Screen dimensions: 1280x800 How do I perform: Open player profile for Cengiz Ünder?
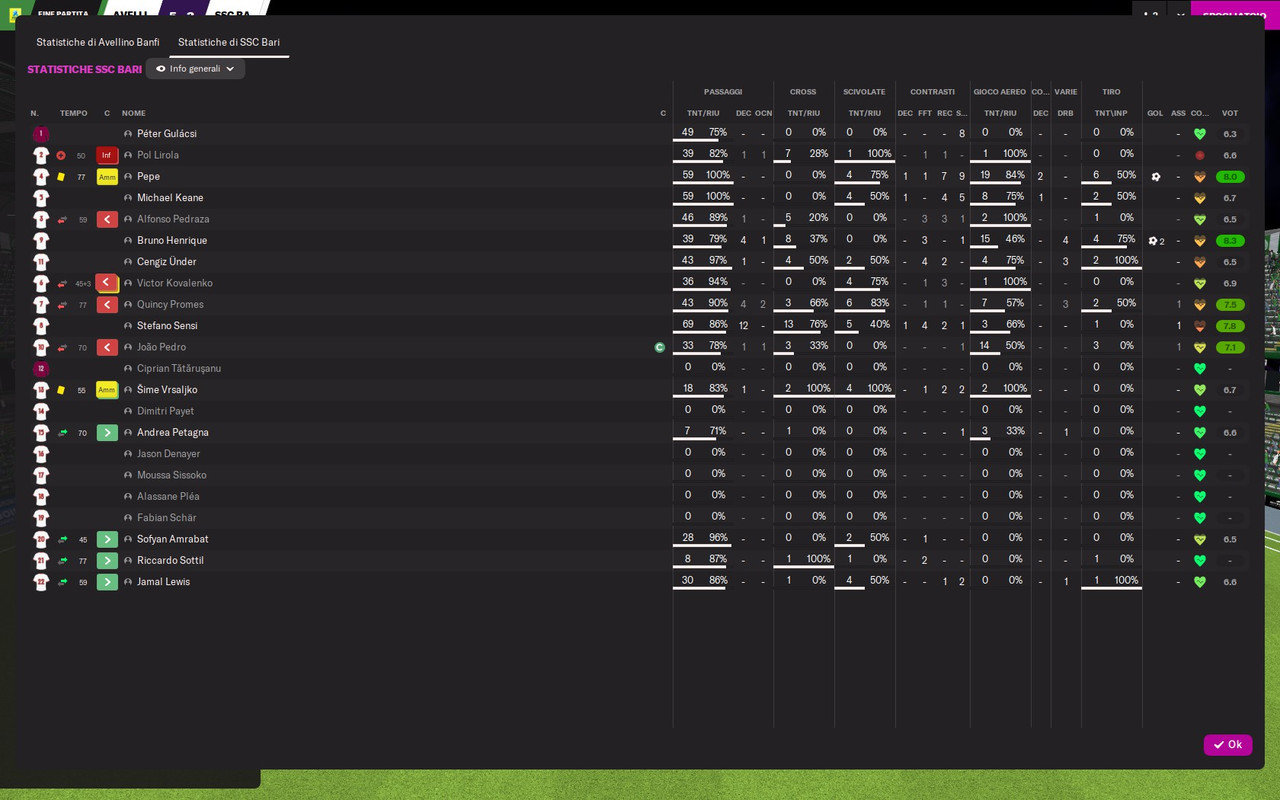[x=166, y=262]
